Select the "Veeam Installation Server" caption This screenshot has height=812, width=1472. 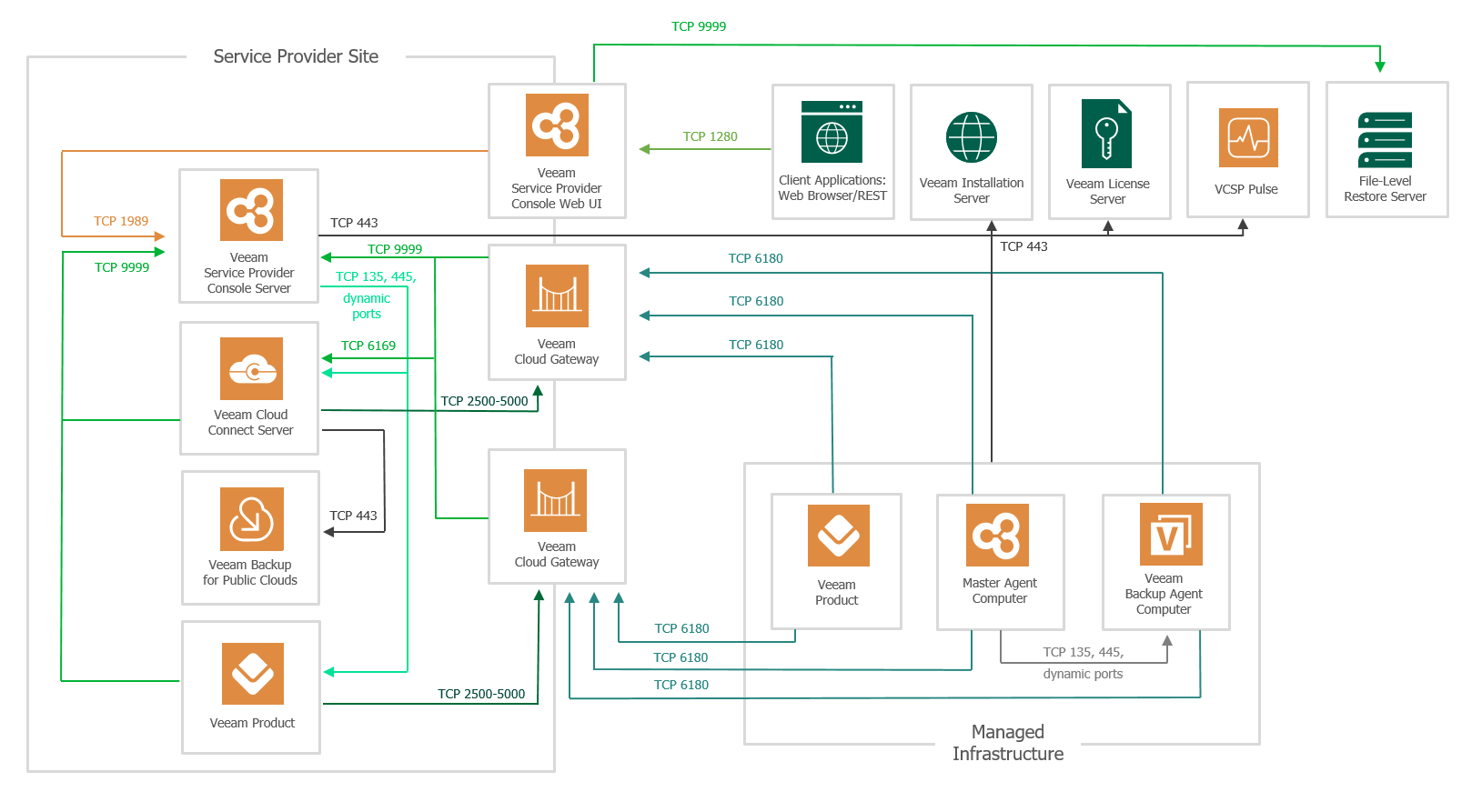[x=972, y=190]
